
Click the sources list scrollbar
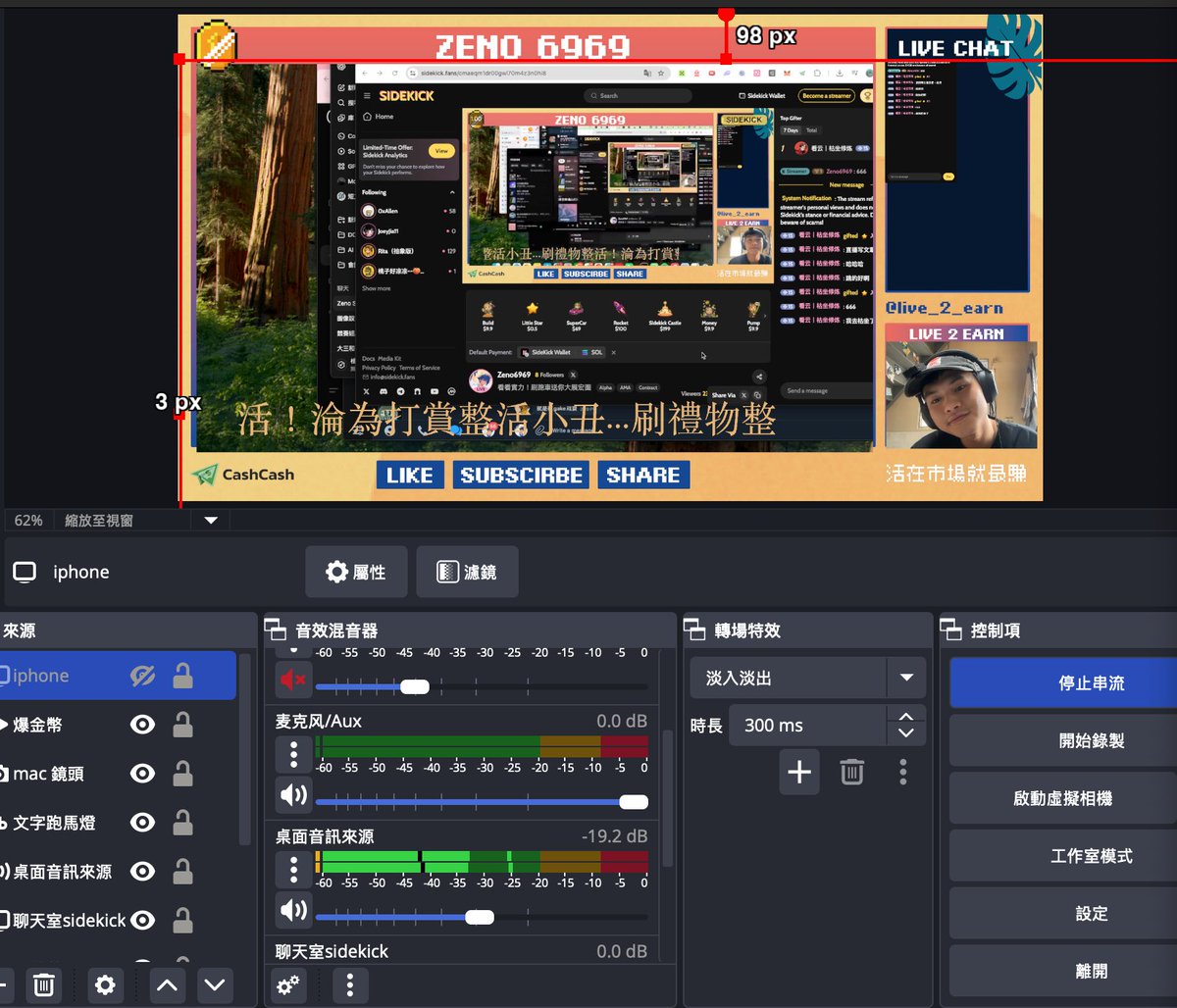click(x=244, y=750)
